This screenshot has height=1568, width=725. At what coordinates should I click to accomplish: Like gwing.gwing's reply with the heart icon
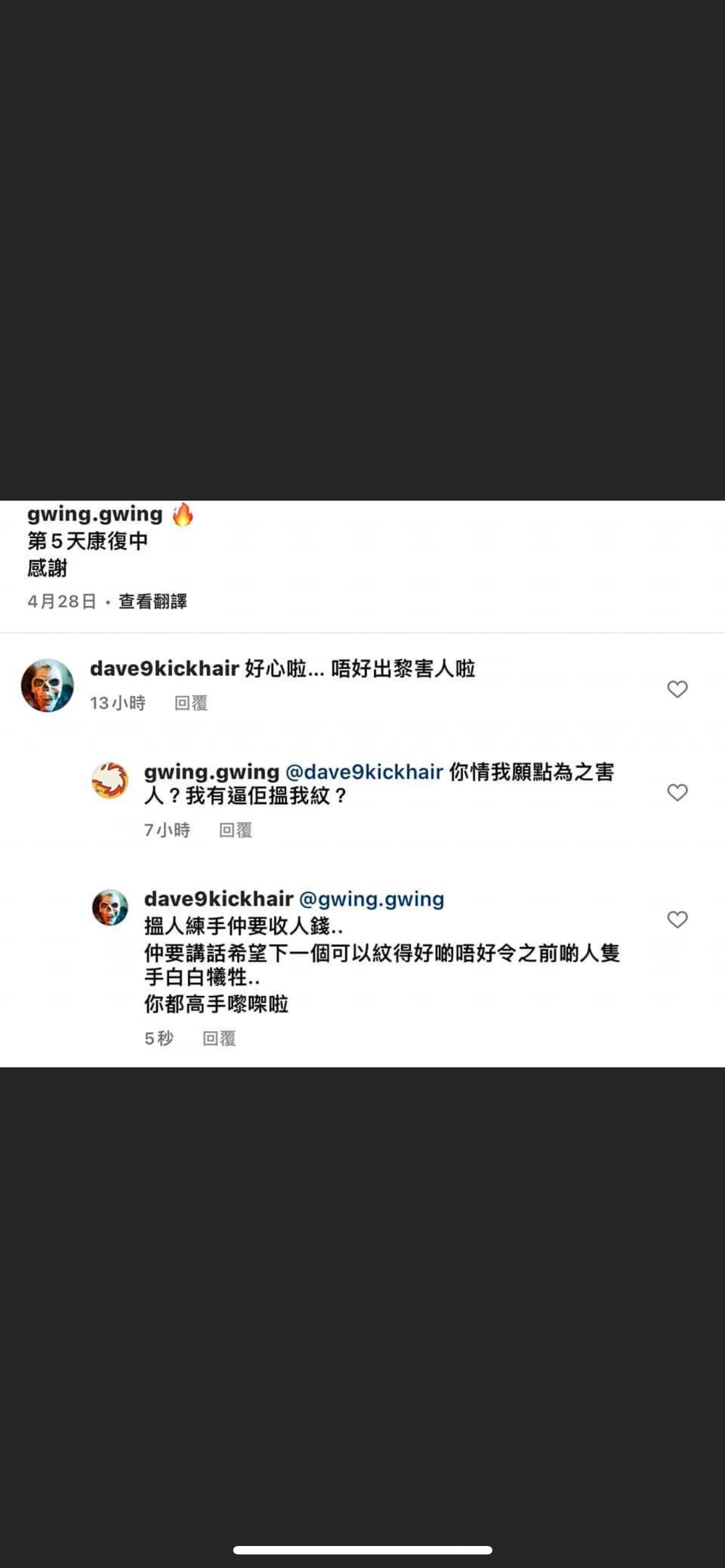coord(677,792)
